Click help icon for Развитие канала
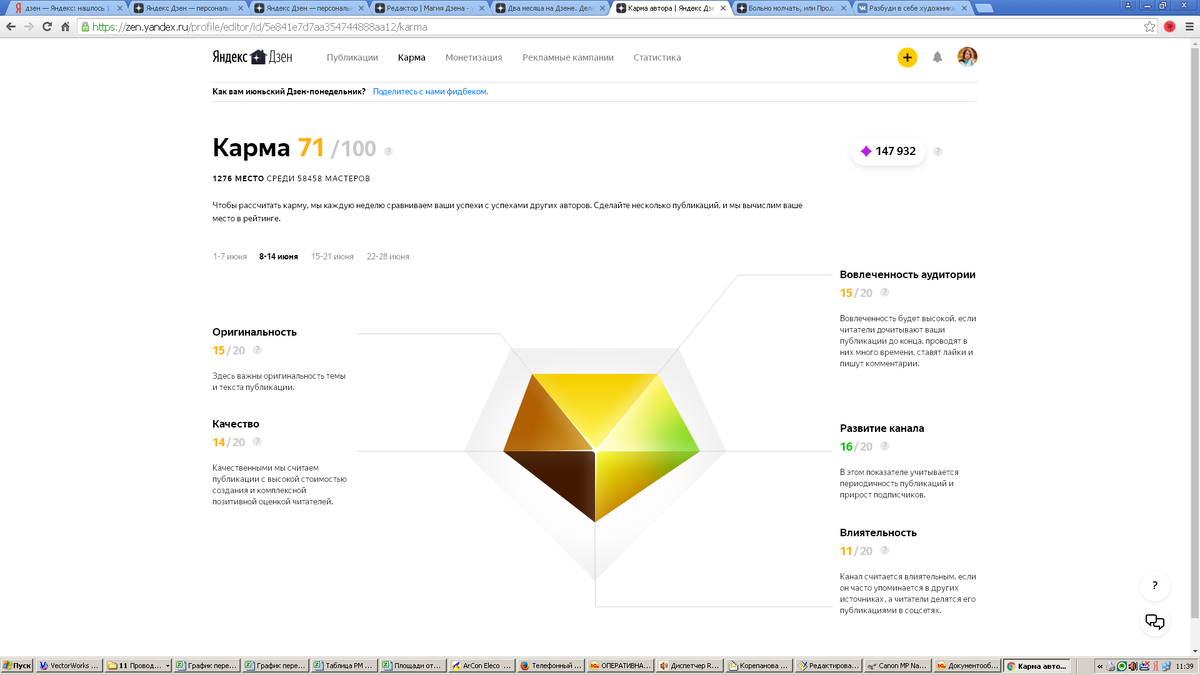Viewport: 1200px width, 675px height. (x=884, y=446)
